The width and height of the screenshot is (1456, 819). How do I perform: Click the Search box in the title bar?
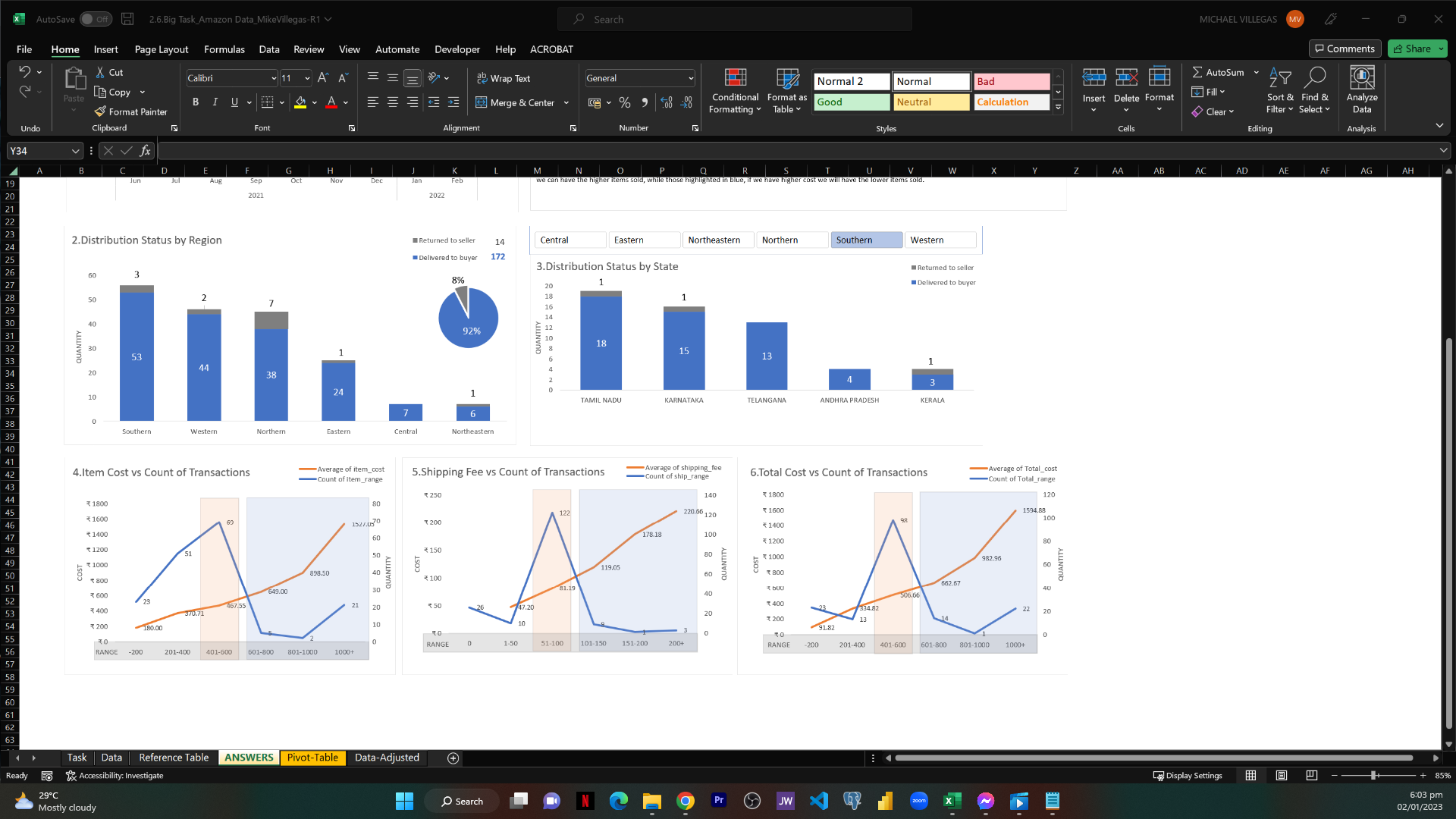point(734,19)
